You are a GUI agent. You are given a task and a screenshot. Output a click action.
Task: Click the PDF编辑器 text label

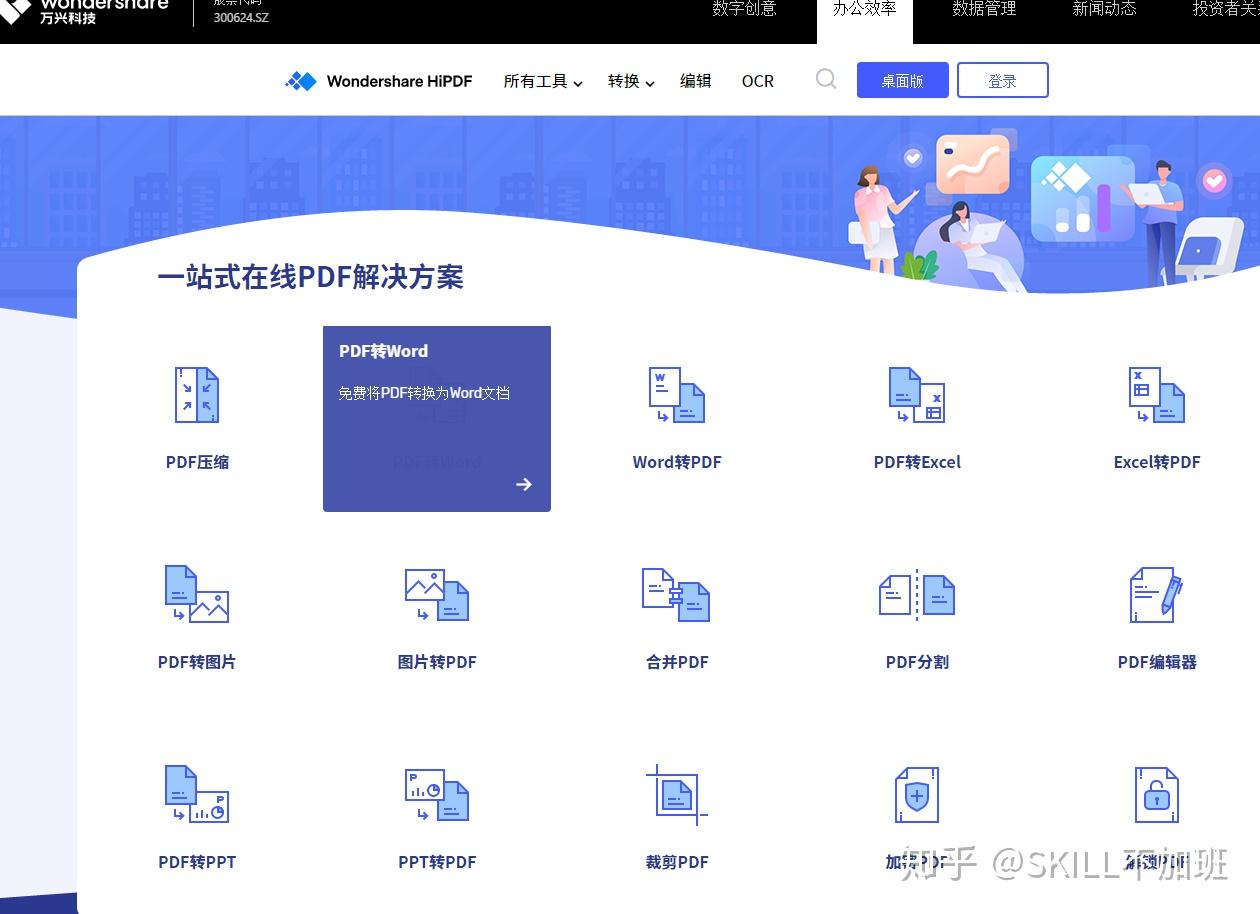pos(1157,662)
